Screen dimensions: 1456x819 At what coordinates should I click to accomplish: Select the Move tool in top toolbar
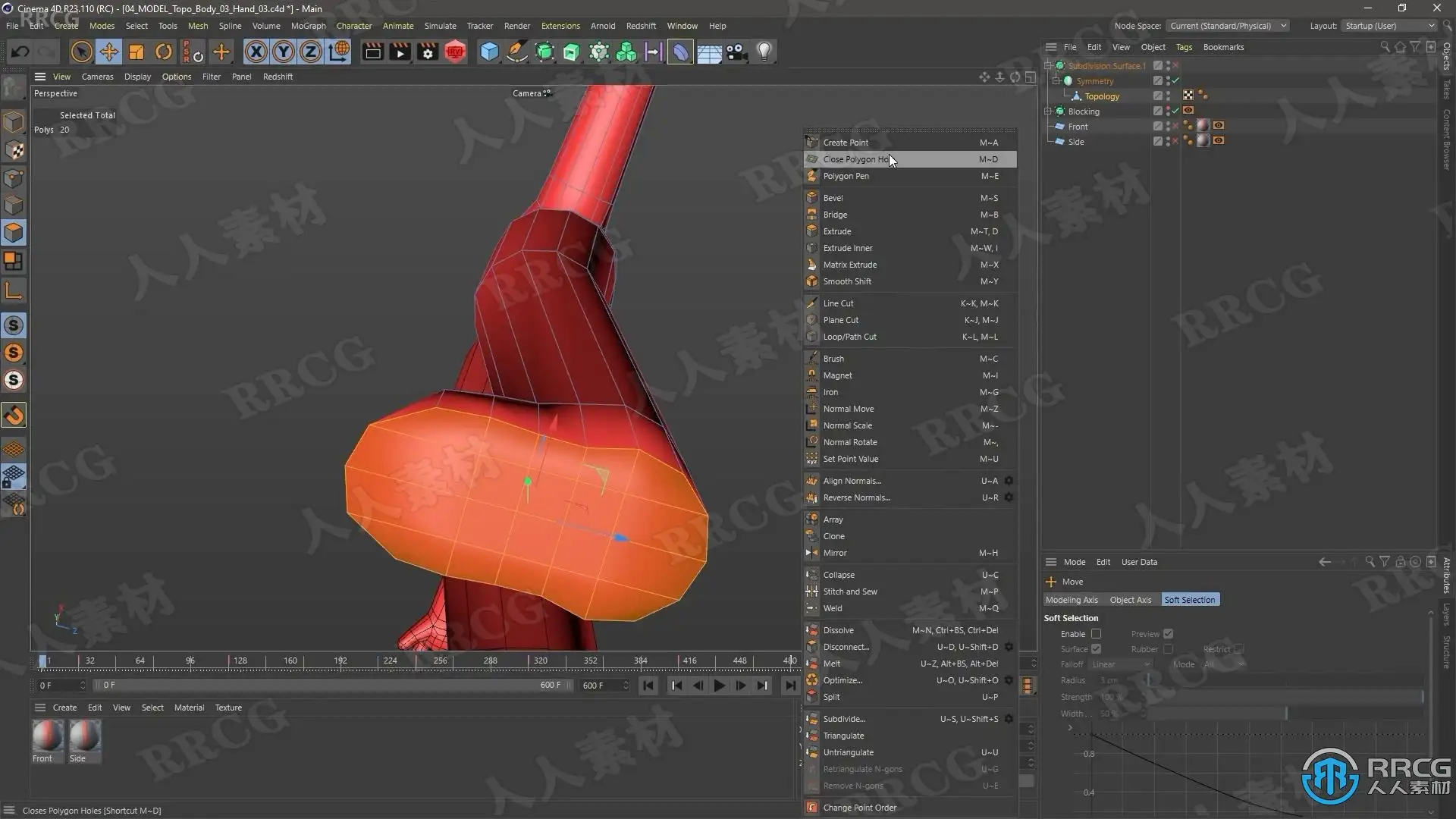pos(108,52)
